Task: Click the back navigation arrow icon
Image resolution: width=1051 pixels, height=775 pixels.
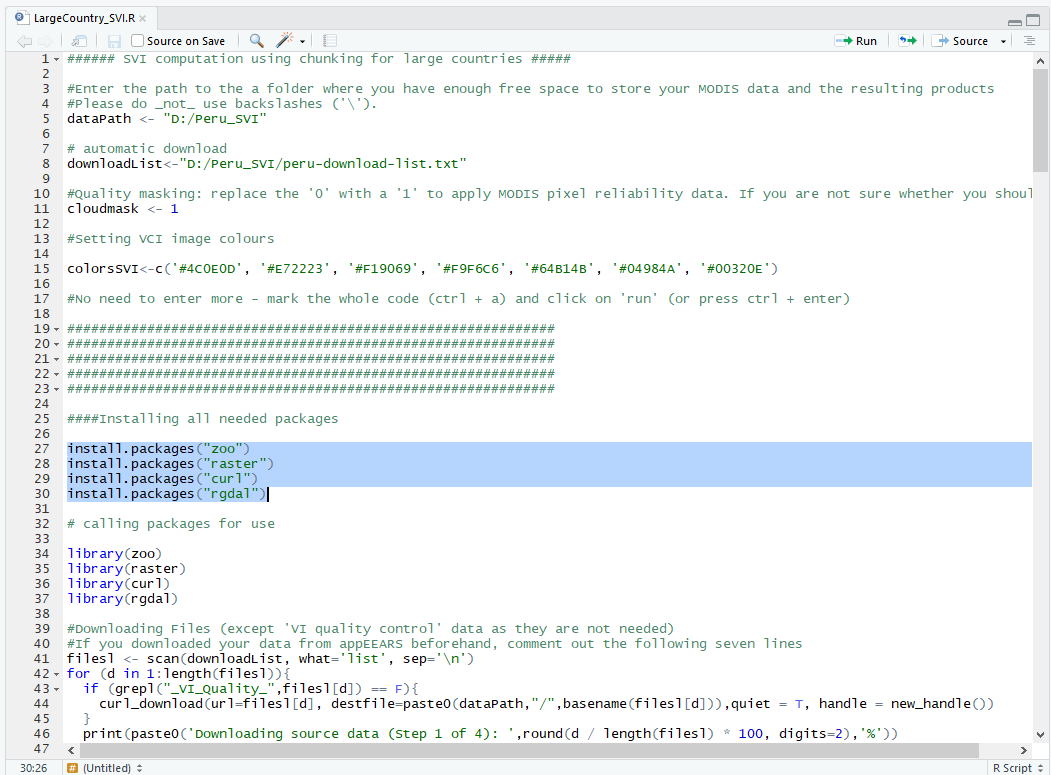Action: pyautogui.click(x=24, y=41)
